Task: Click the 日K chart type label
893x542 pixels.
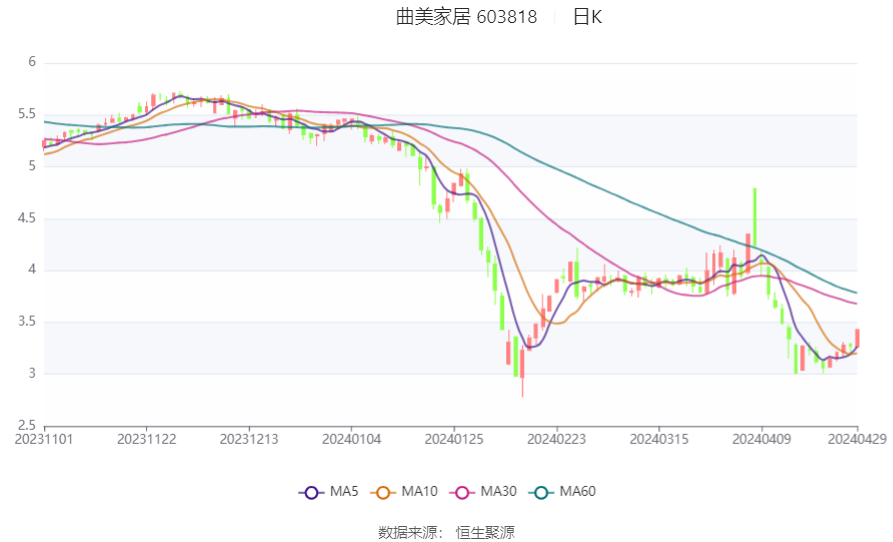Action: (x=587, y=17)
